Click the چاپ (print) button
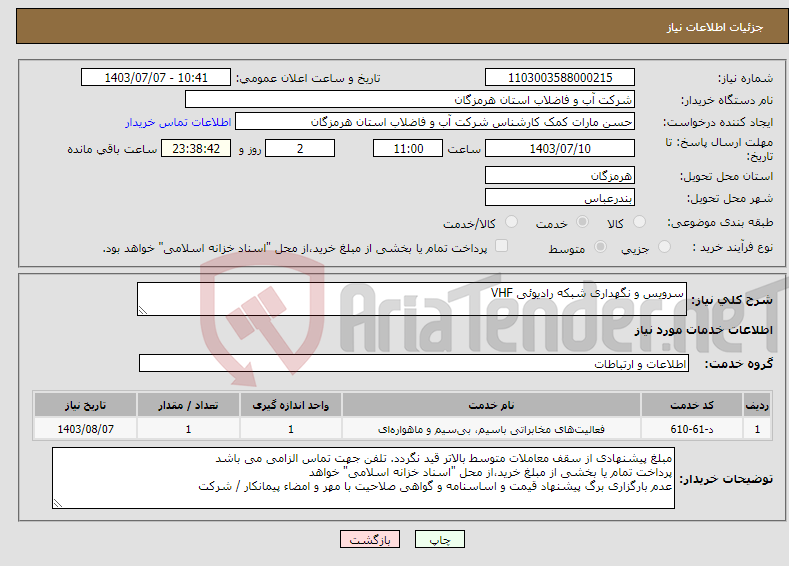The height and width of the screenshot is (566, 789). point(439,539)
